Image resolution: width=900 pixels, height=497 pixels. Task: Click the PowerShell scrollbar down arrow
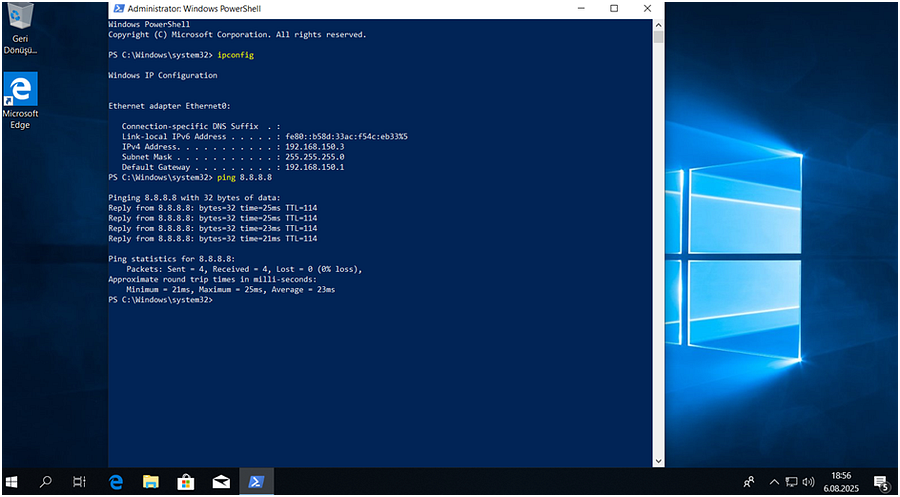tap(658, 461)
